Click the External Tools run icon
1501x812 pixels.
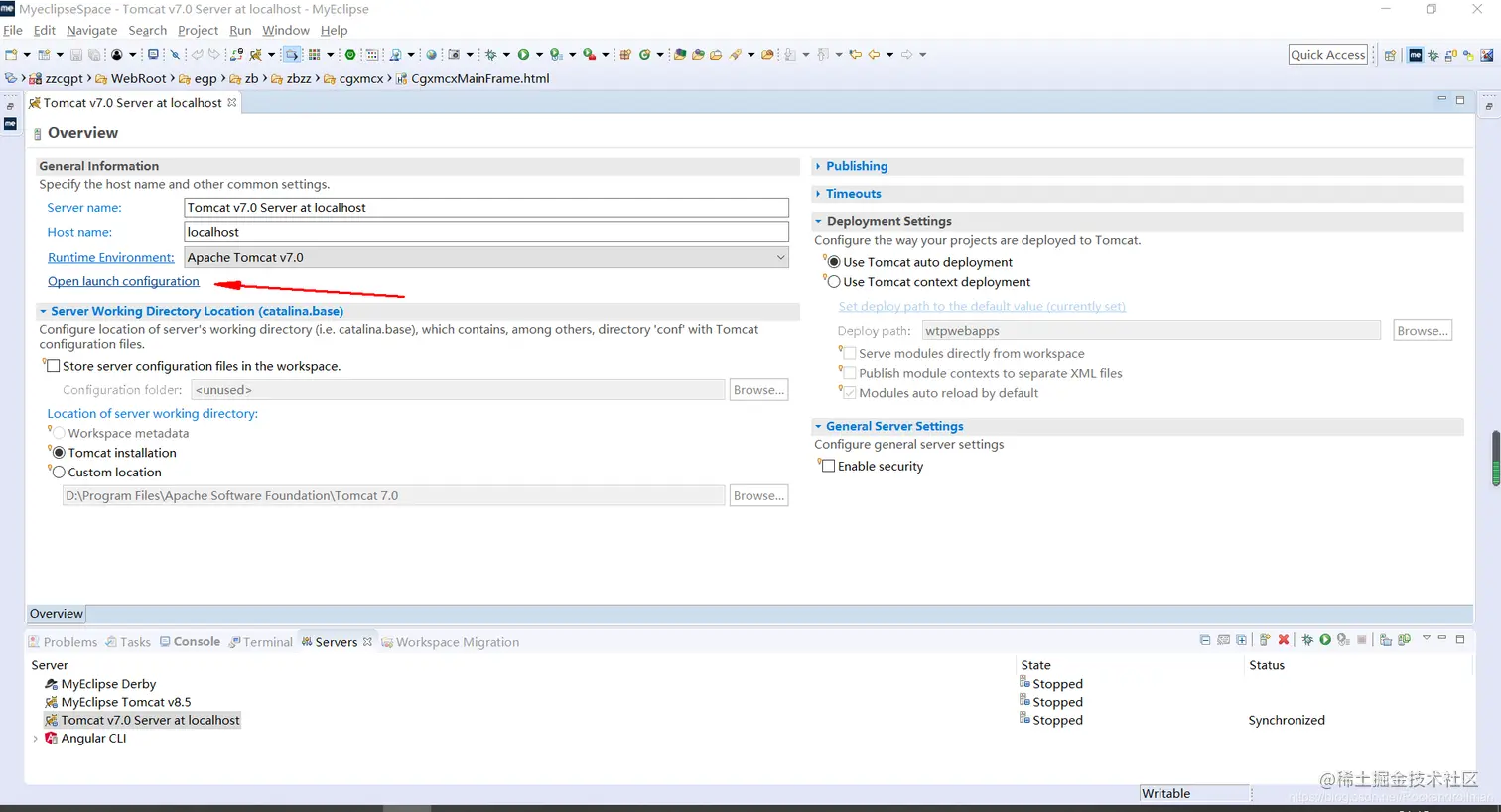tap(589, 55)
